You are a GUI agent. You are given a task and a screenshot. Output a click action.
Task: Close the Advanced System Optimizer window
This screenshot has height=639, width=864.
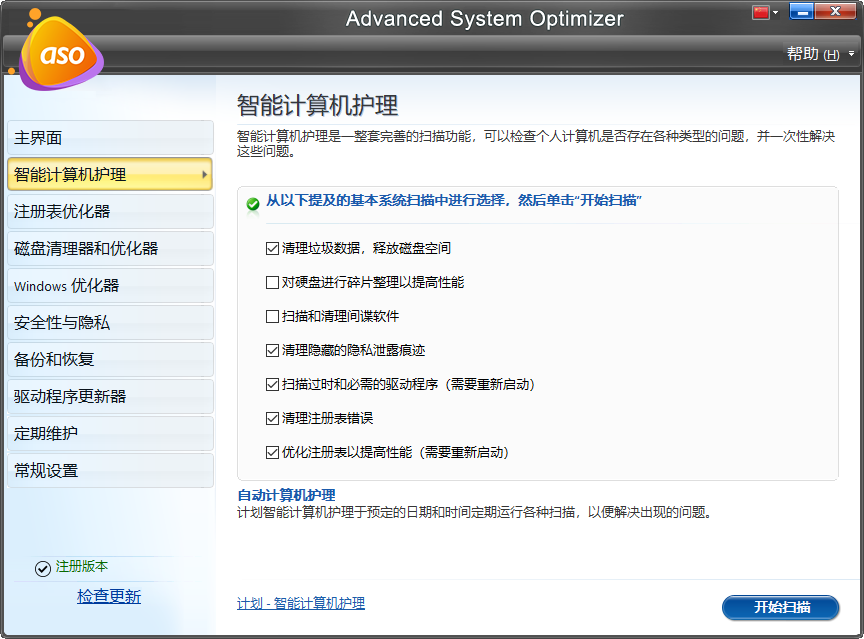[x=835, y=11]
